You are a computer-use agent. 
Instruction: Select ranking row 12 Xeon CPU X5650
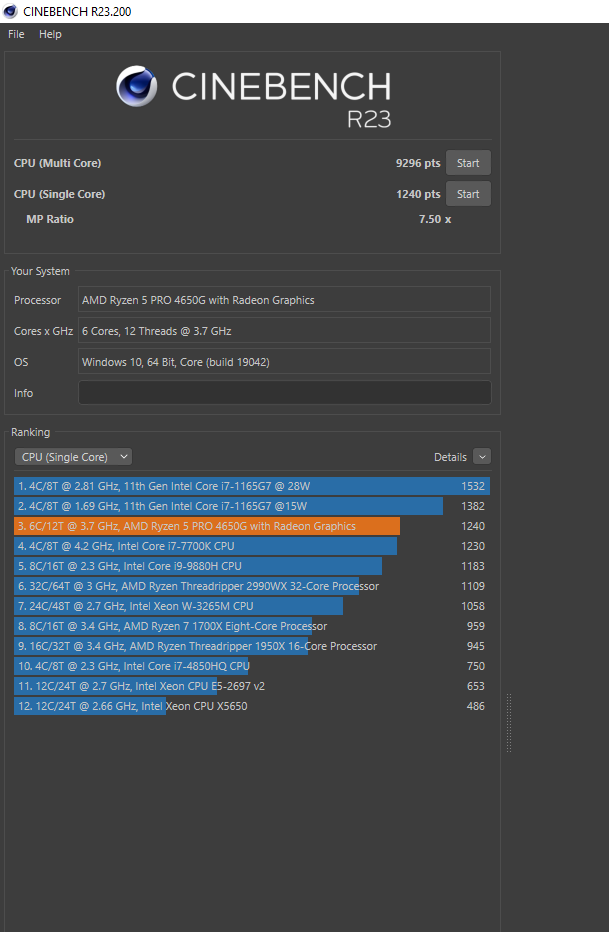(x=252, y=706)
